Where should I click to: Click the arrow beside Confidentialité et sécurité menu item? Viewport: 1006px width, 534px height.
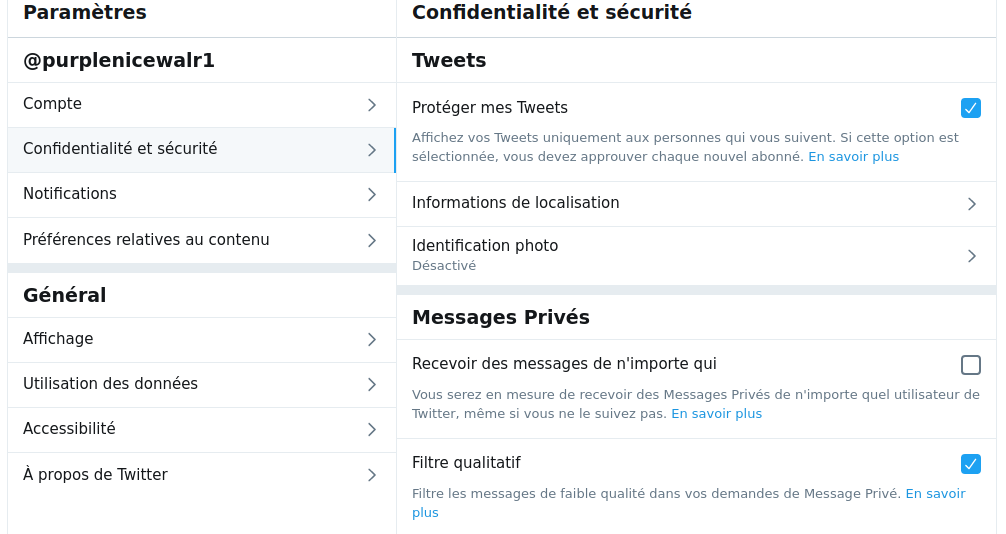(372, 150)
